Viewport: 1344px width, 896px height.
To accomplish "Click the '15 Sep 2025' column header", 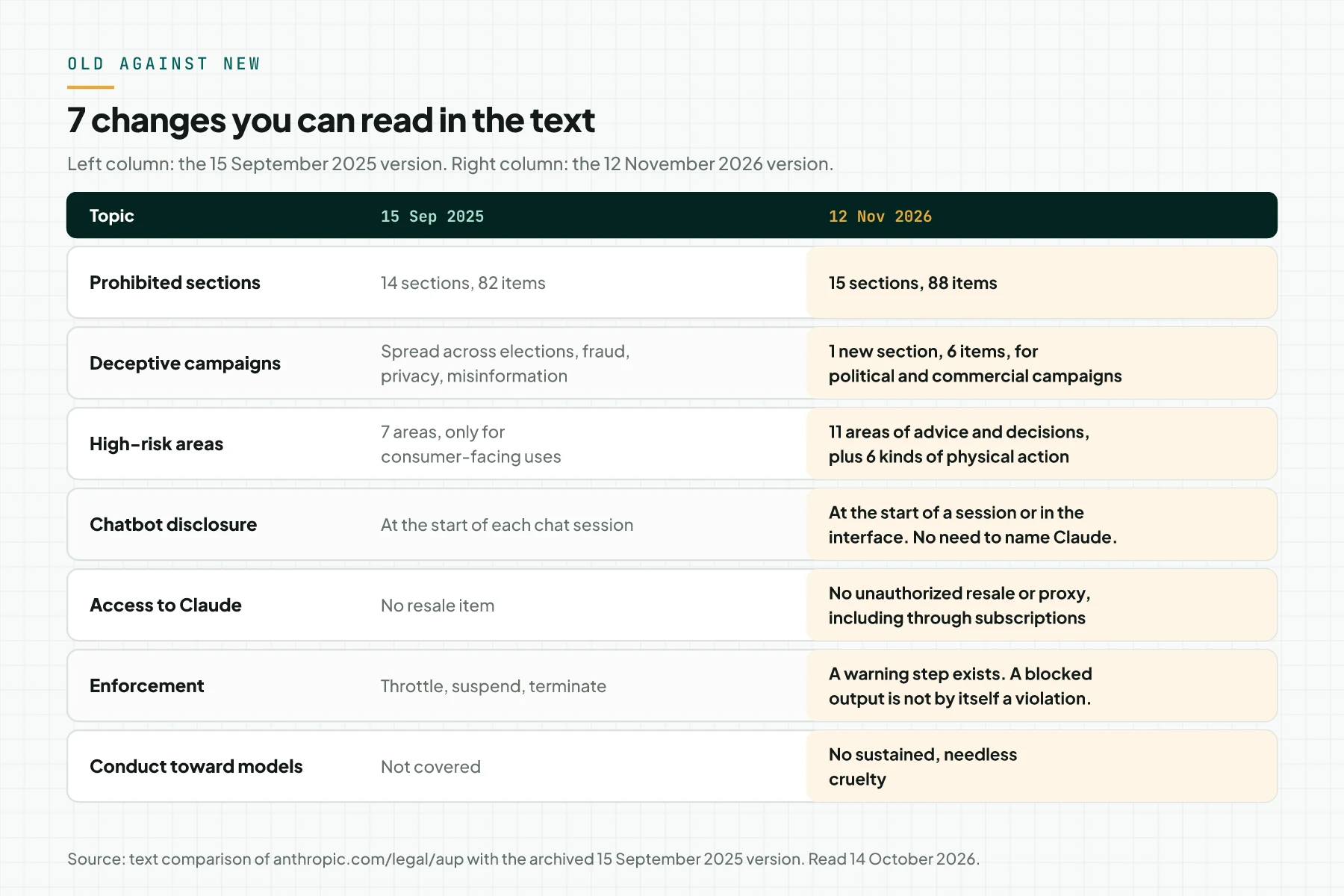I will point(432,217).
